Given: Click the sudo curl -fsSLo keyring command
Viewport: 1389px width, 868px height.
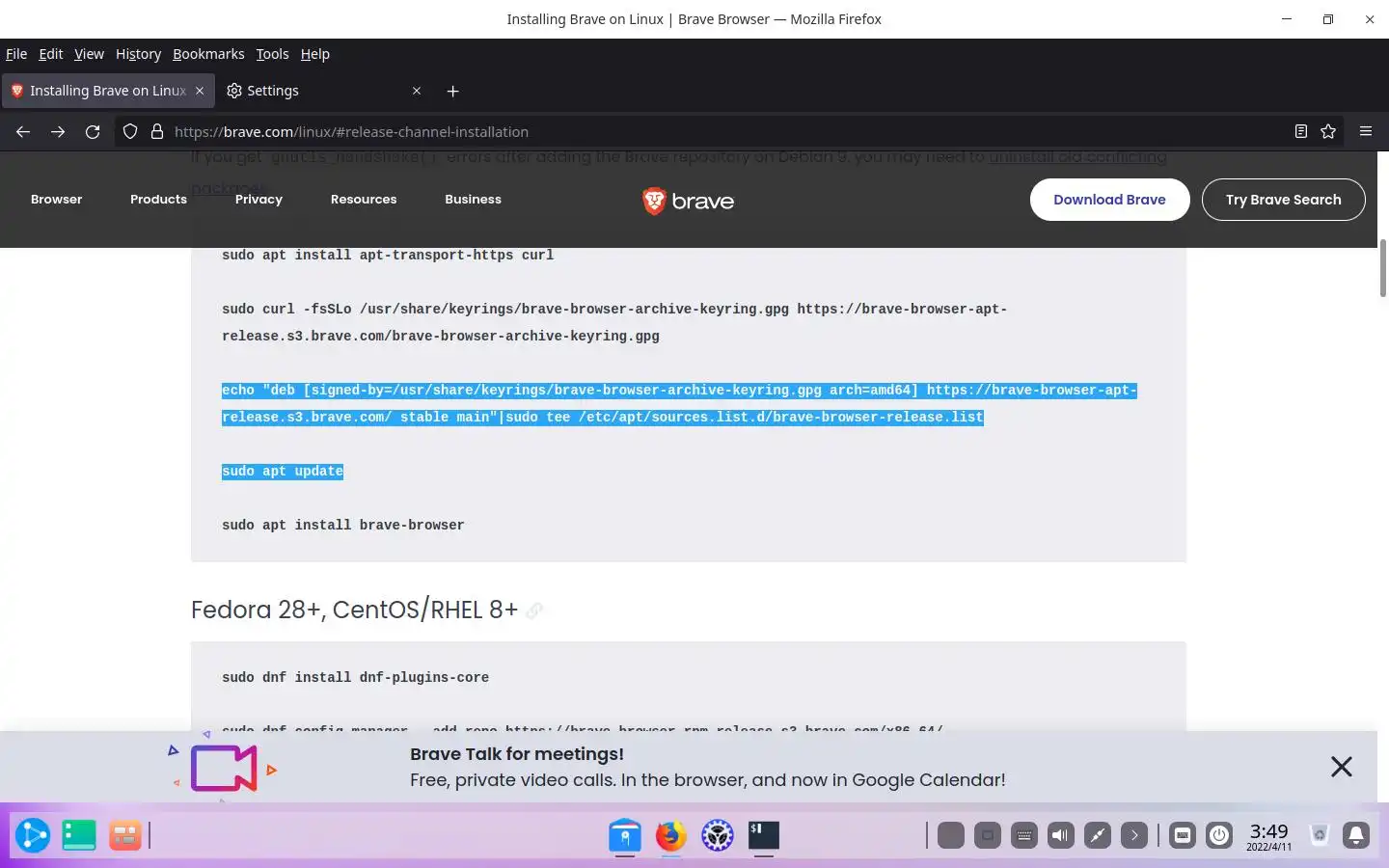Looking at the screenshot, I should (x=614, y=323).
